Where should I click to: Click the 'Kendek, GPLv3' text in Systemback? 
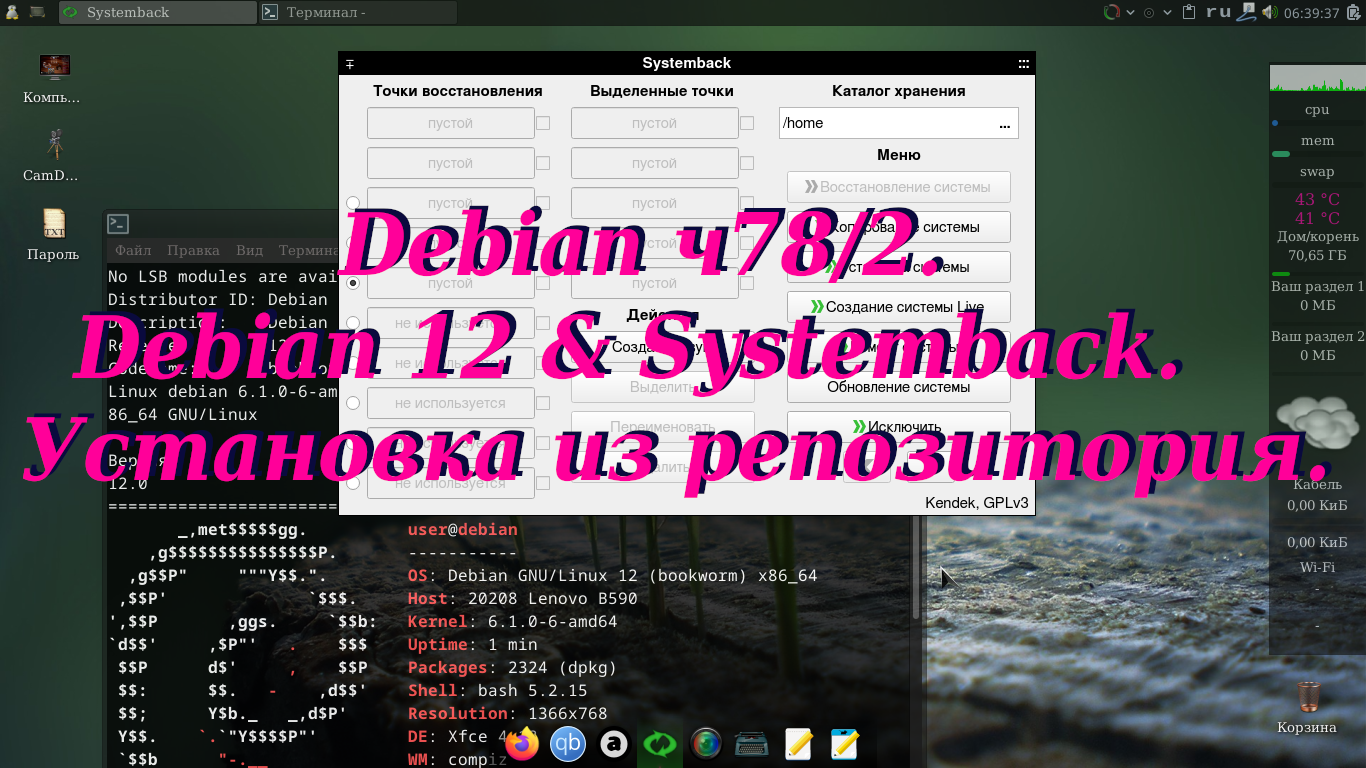[x=976, y=503]
